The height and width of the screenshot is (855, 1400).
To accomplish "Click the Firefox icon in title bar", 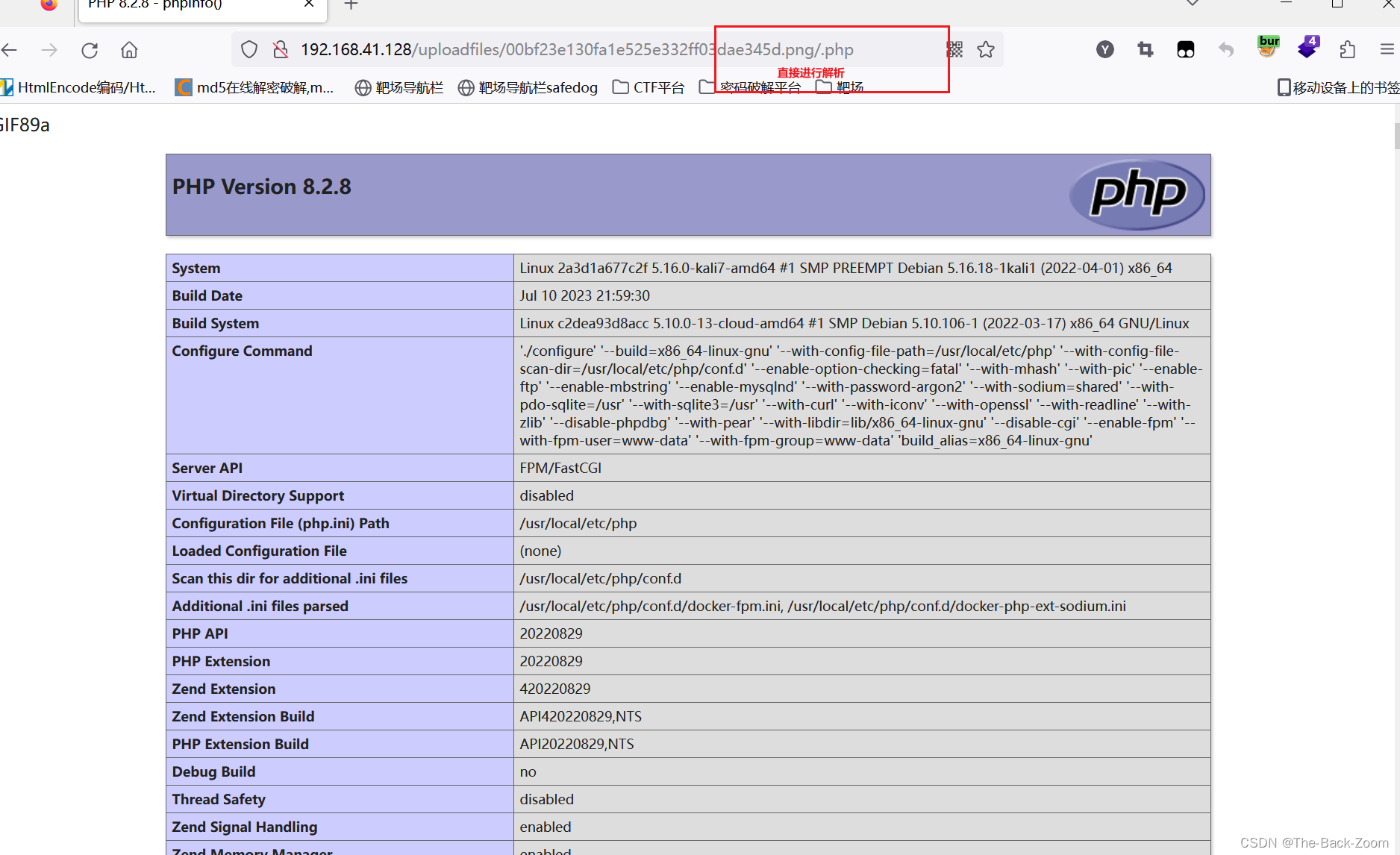I will click(x=49, y=4).
